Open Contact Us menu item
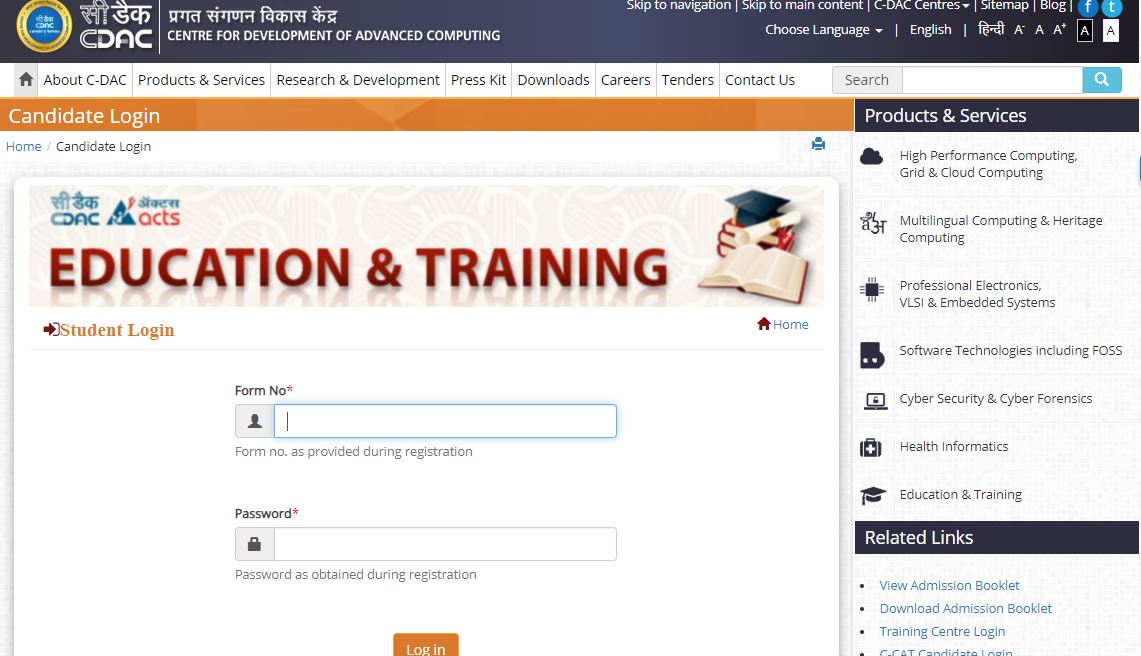 coord(760,80)
